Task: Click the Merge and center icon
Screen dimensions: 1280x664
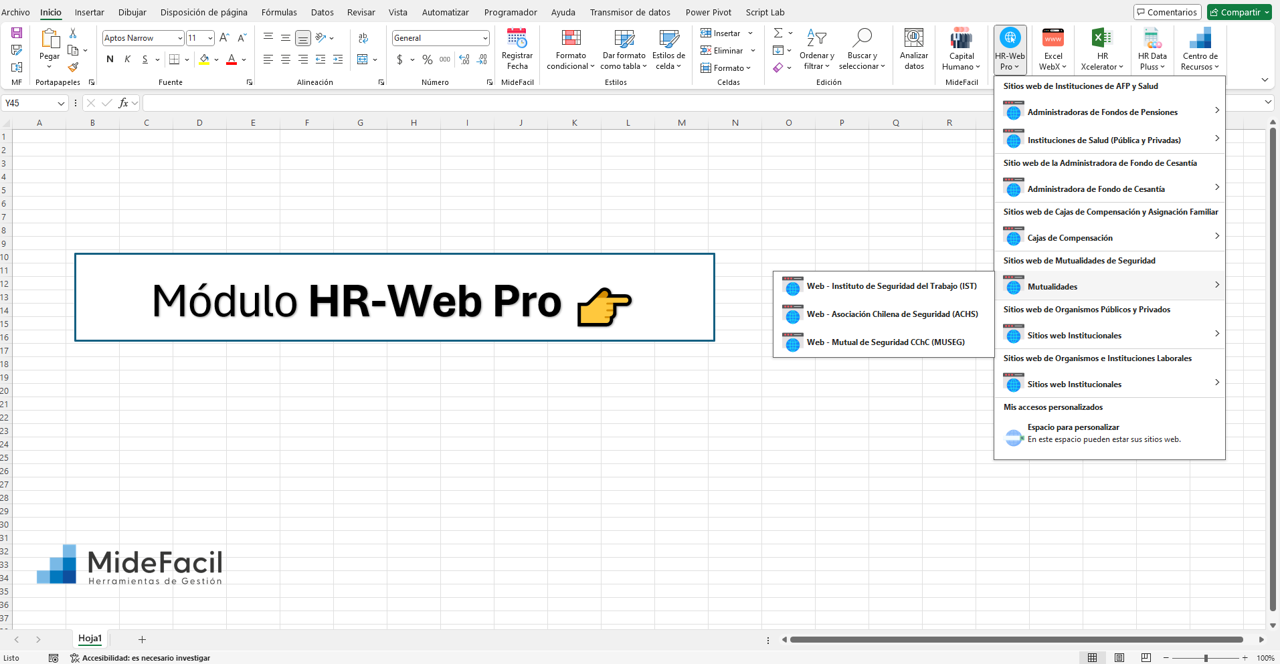Action: pos(362,60)
